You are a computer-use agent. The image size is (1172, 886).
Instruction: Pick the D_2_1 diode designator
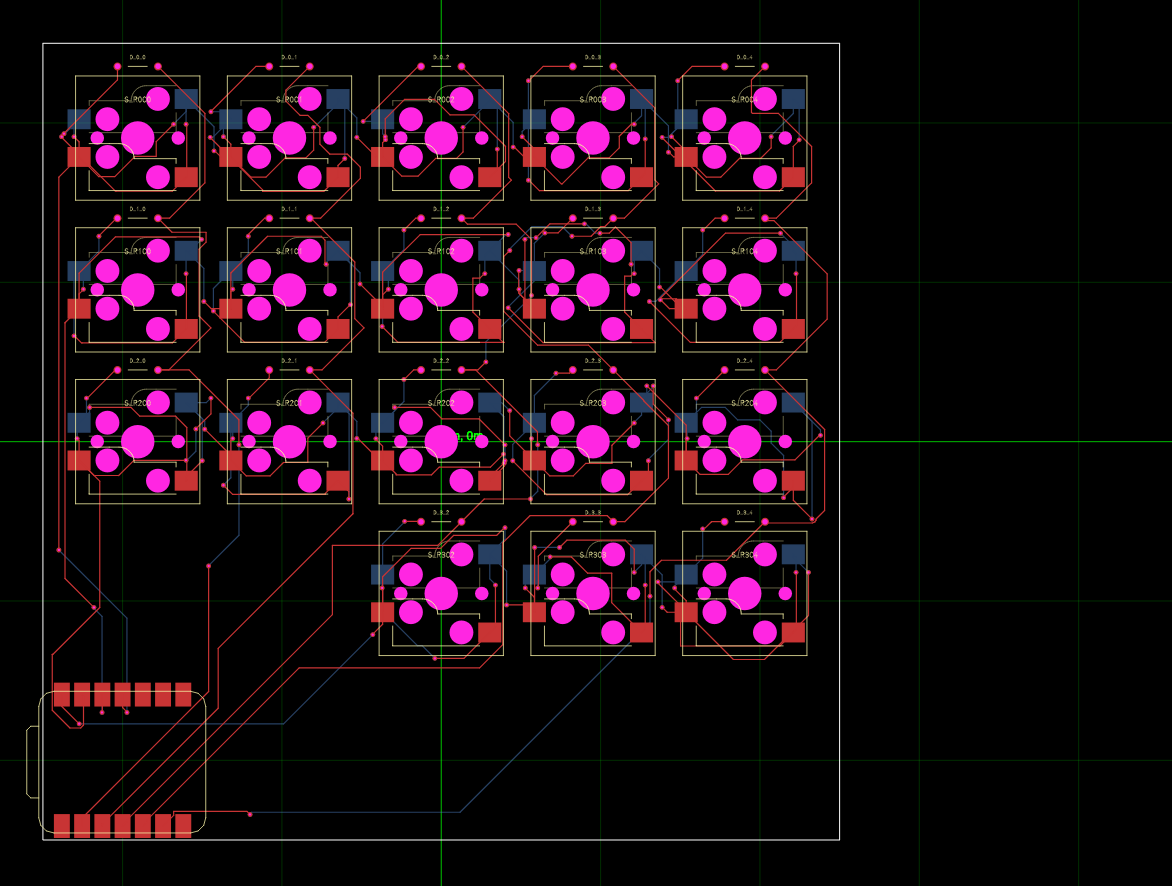click(x=289, y=360)
